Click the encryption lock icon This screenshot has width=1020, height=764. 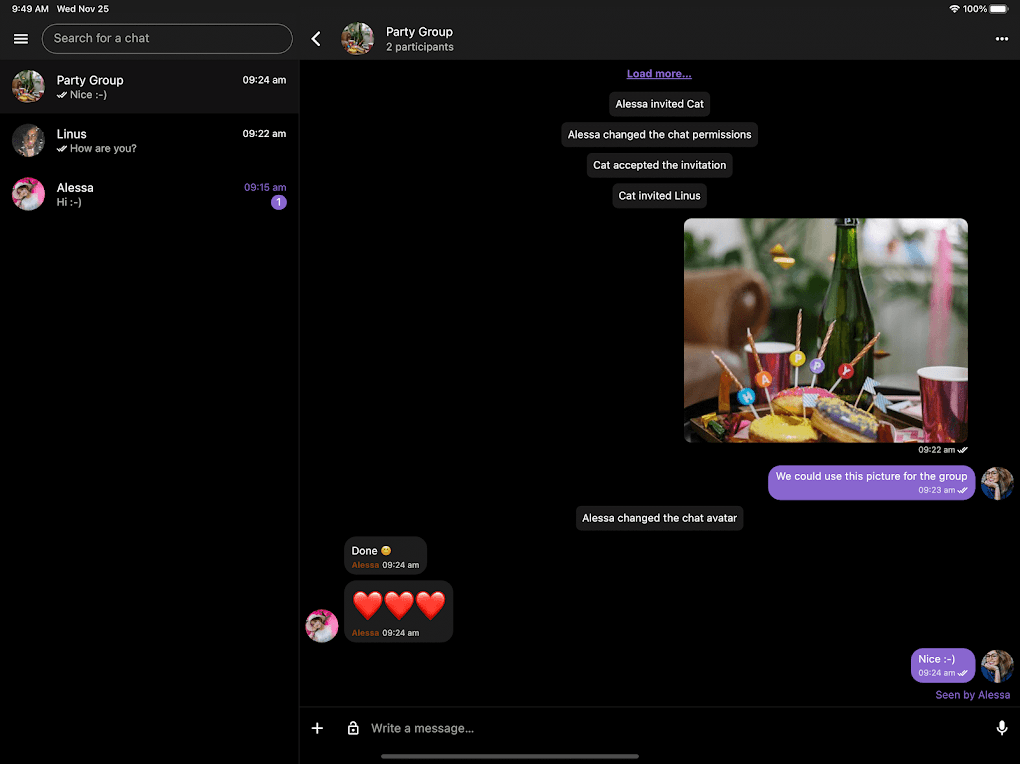coord(353,728)
